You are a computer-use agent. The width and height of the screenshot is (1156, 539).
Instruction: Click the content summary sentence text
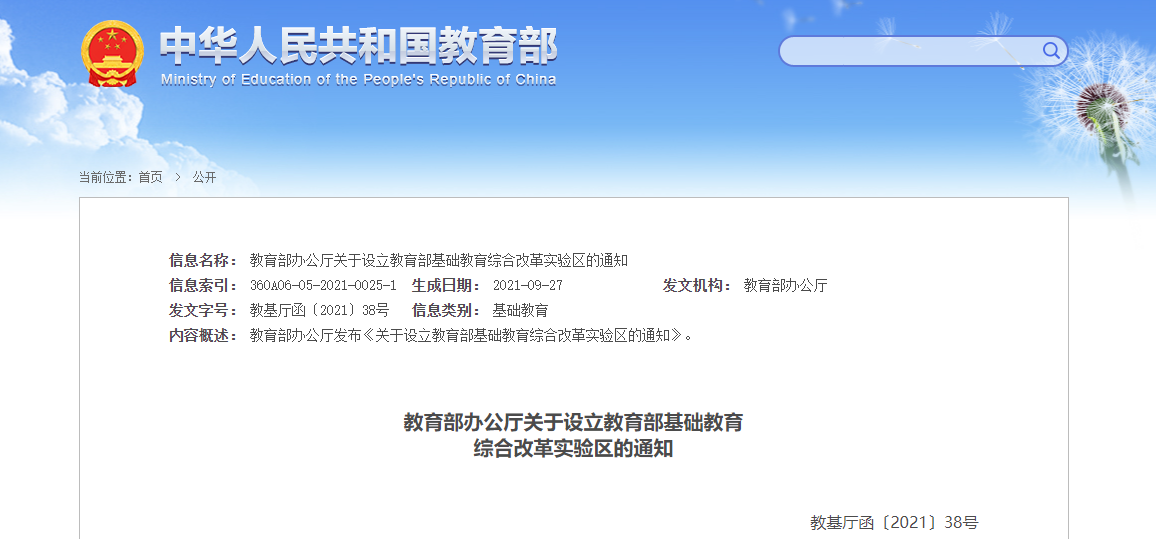472,335
